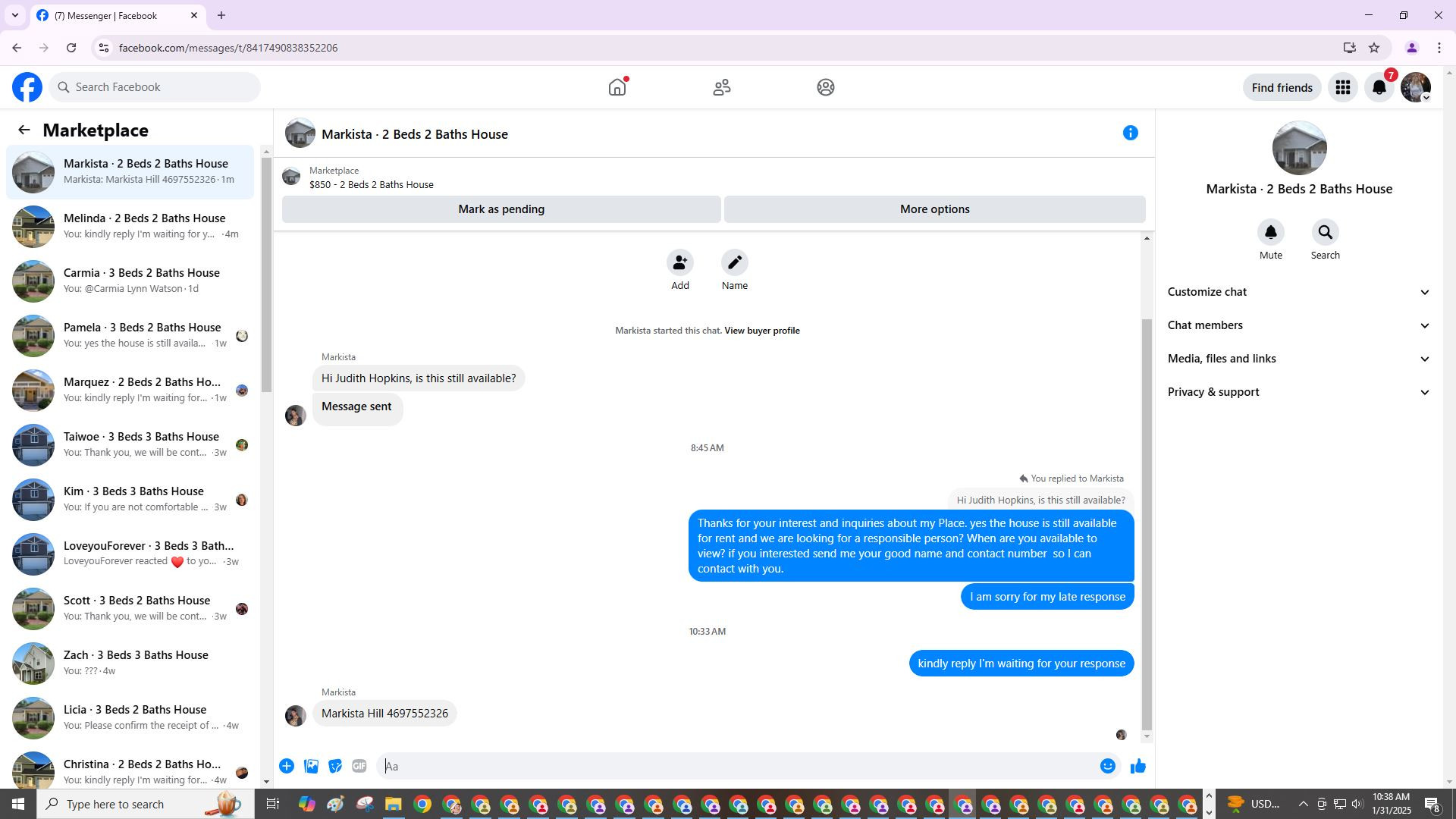Click the chat header title Markista
Viewport: 1456px width, 819px height.
(x=415, y=134)
